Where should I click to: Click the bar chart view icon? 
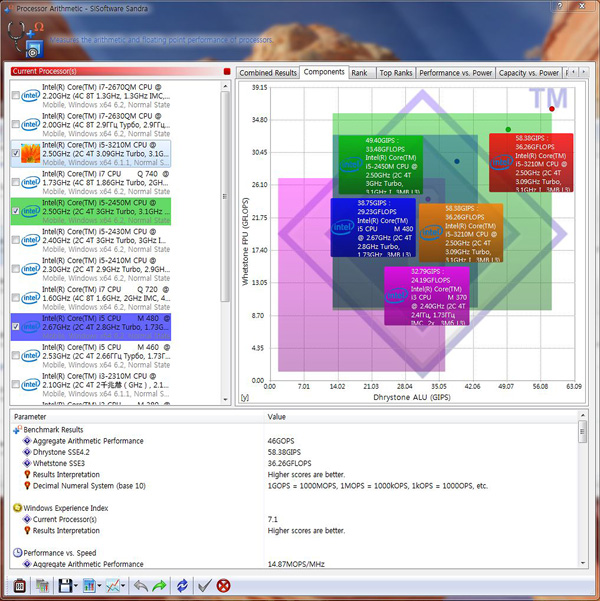point(89,586)
